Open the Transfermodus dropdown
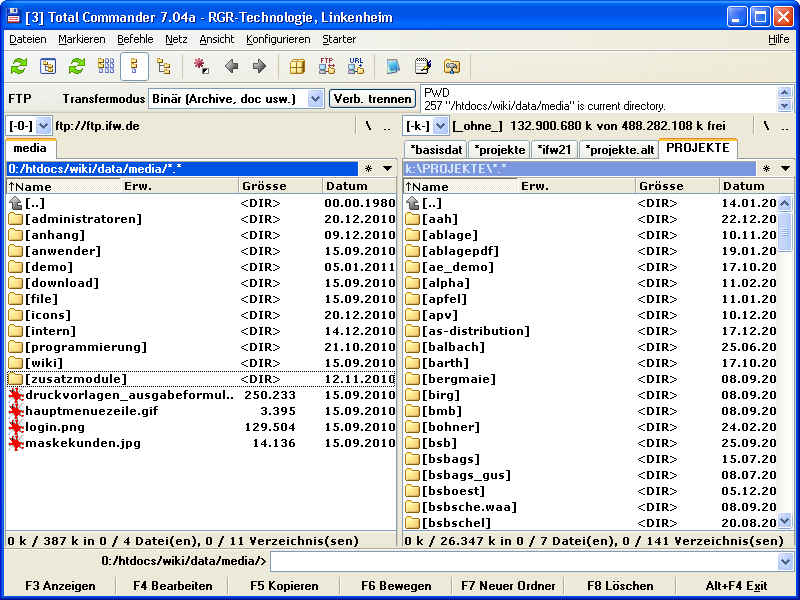800x600 pixels. pos(315,99)
